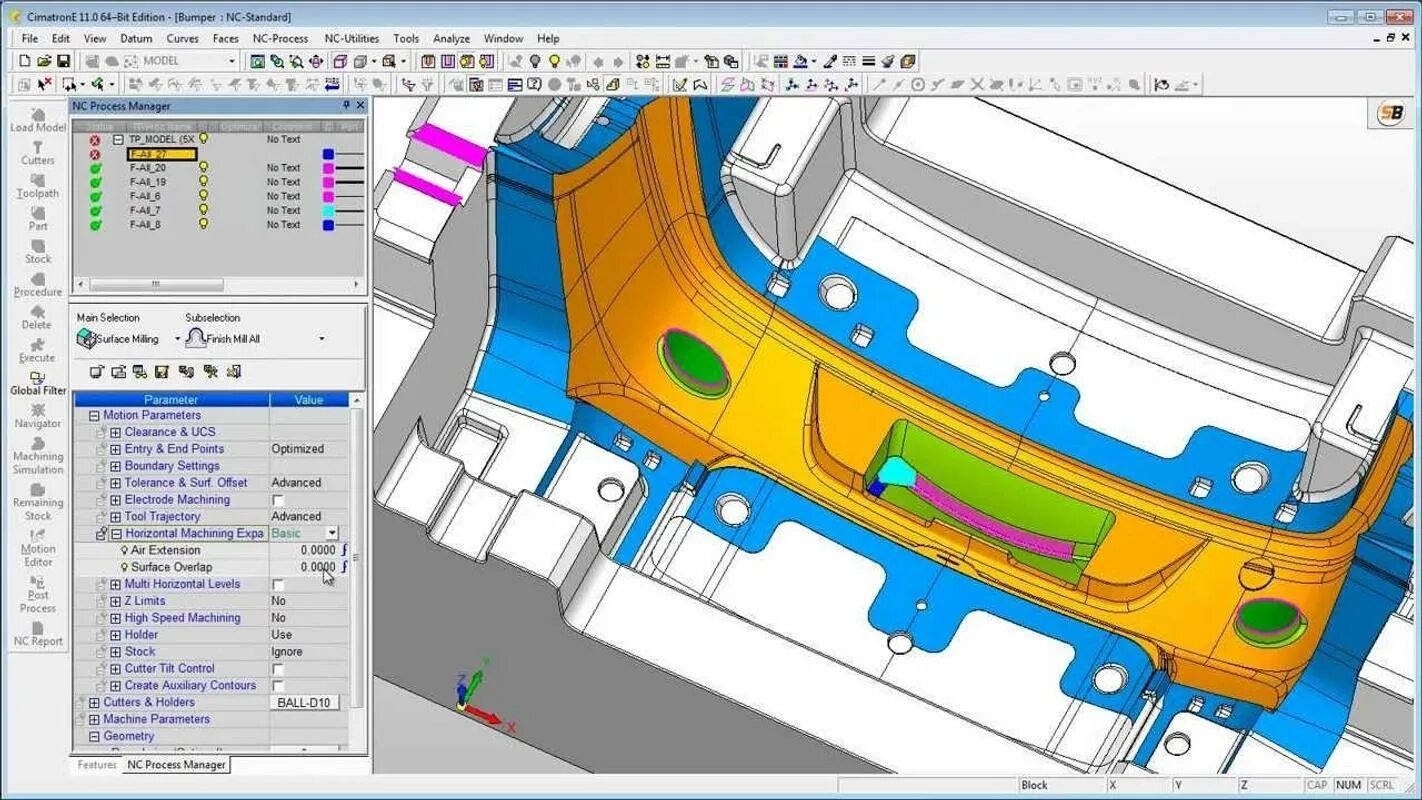Open the NC Report sidebar tool
The height and width of the screenshot is (800, 1422).
[x=38, y=634]
